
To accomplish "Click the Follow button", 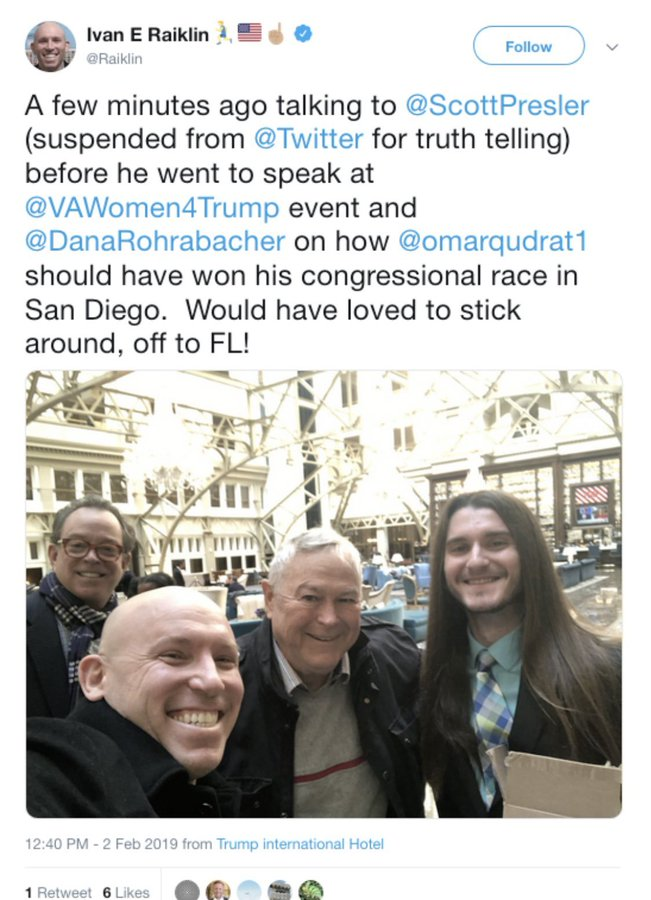I will 529,46.
